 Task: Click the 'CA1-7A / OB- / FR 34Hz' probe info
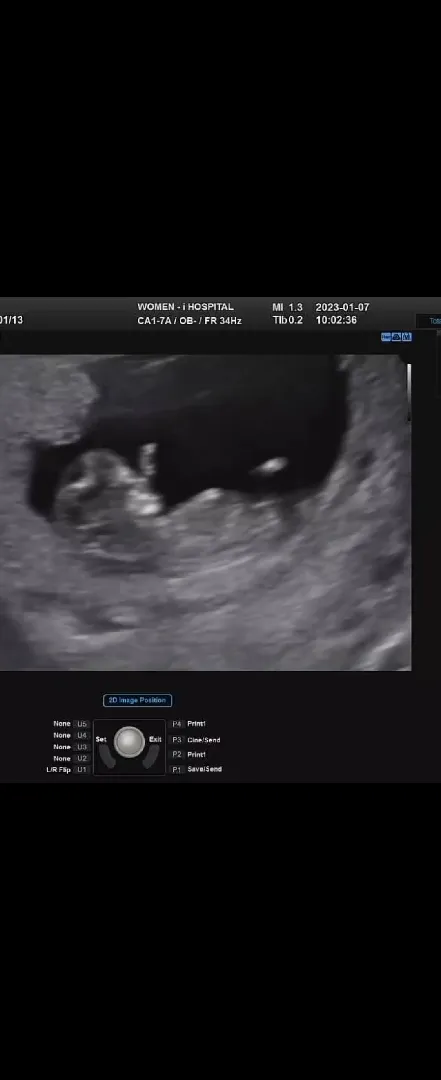click(x=189, y=321)
